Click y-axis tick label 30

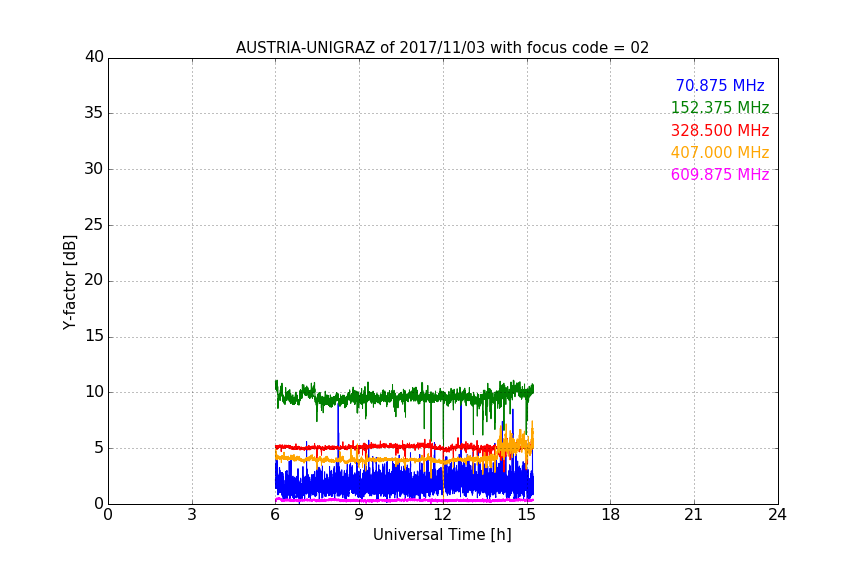pos(94,169)
